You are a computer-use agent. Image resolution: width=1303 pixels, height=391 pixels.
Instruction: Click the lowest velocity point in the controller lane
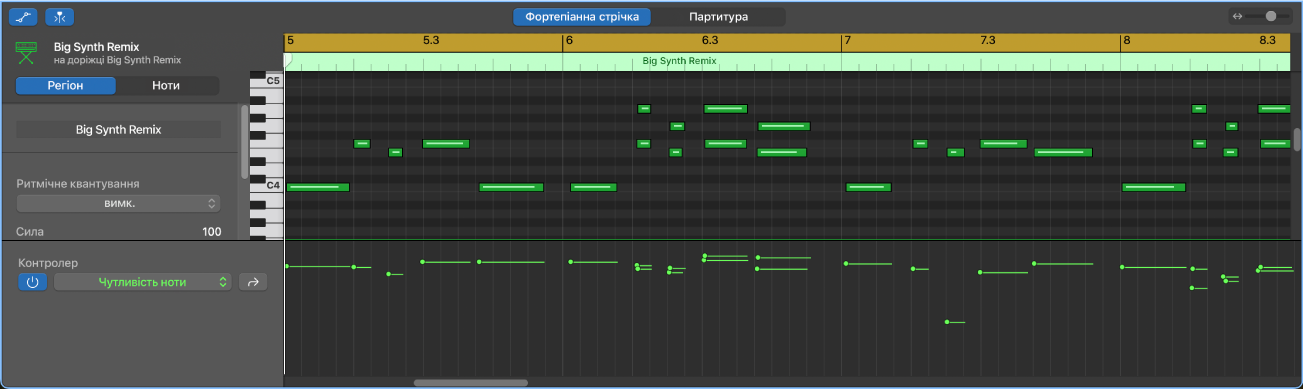point(946,322)
